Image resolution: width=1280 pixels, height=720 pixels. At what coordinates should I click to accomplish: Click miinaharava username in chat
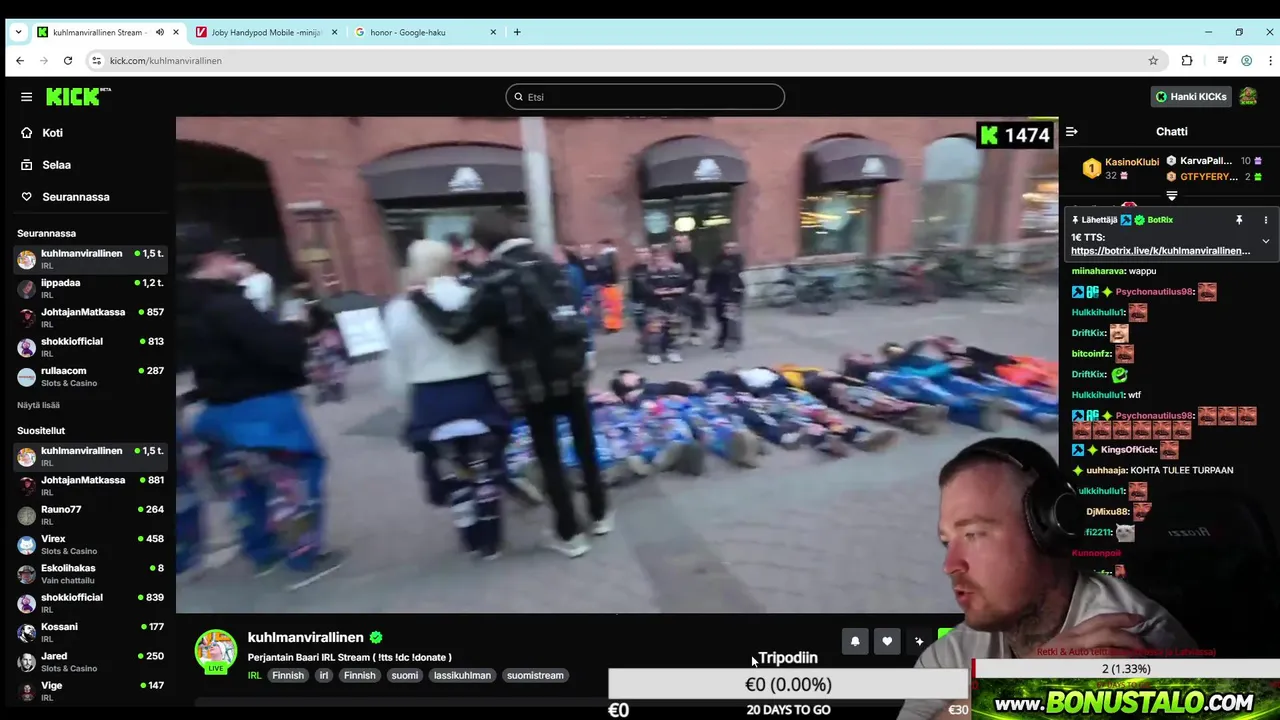(1098, 271)
